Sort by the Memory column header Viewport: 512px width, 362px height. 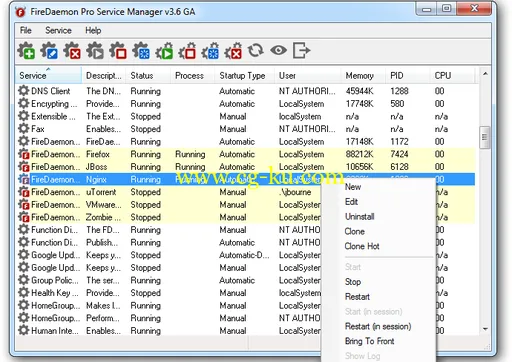363,75
